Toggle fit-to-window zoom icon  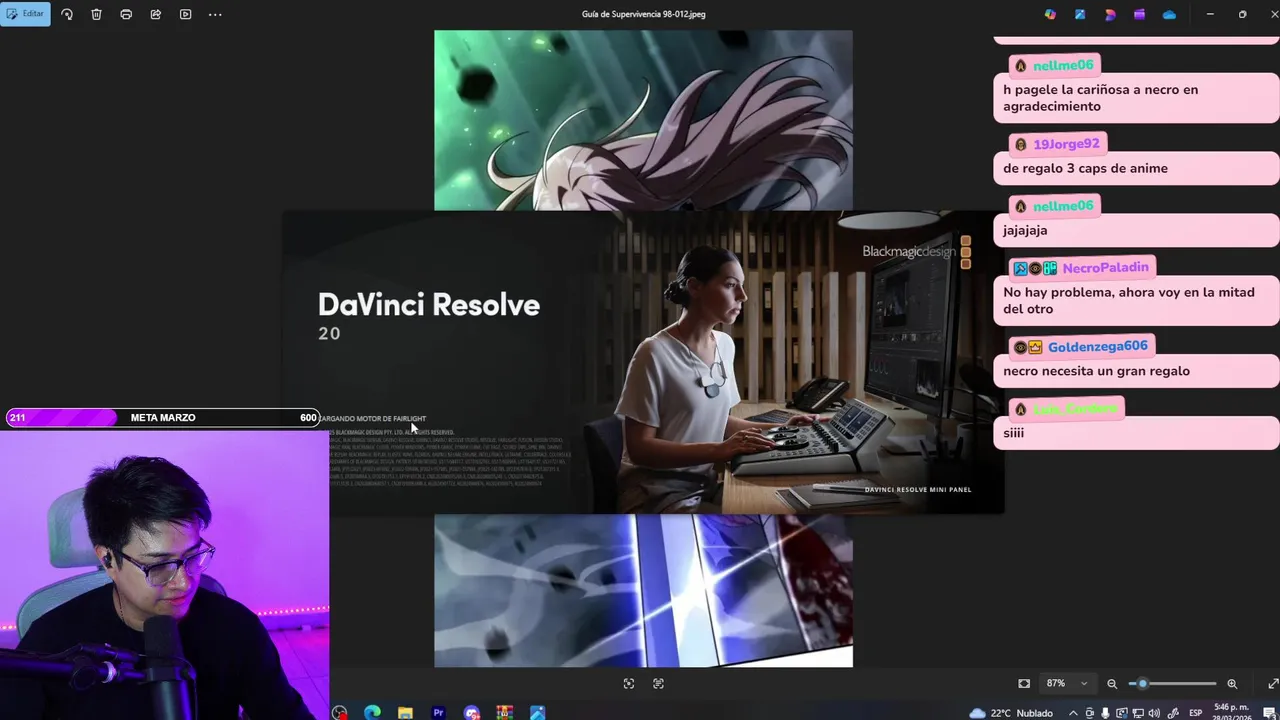click(1024, 683)
